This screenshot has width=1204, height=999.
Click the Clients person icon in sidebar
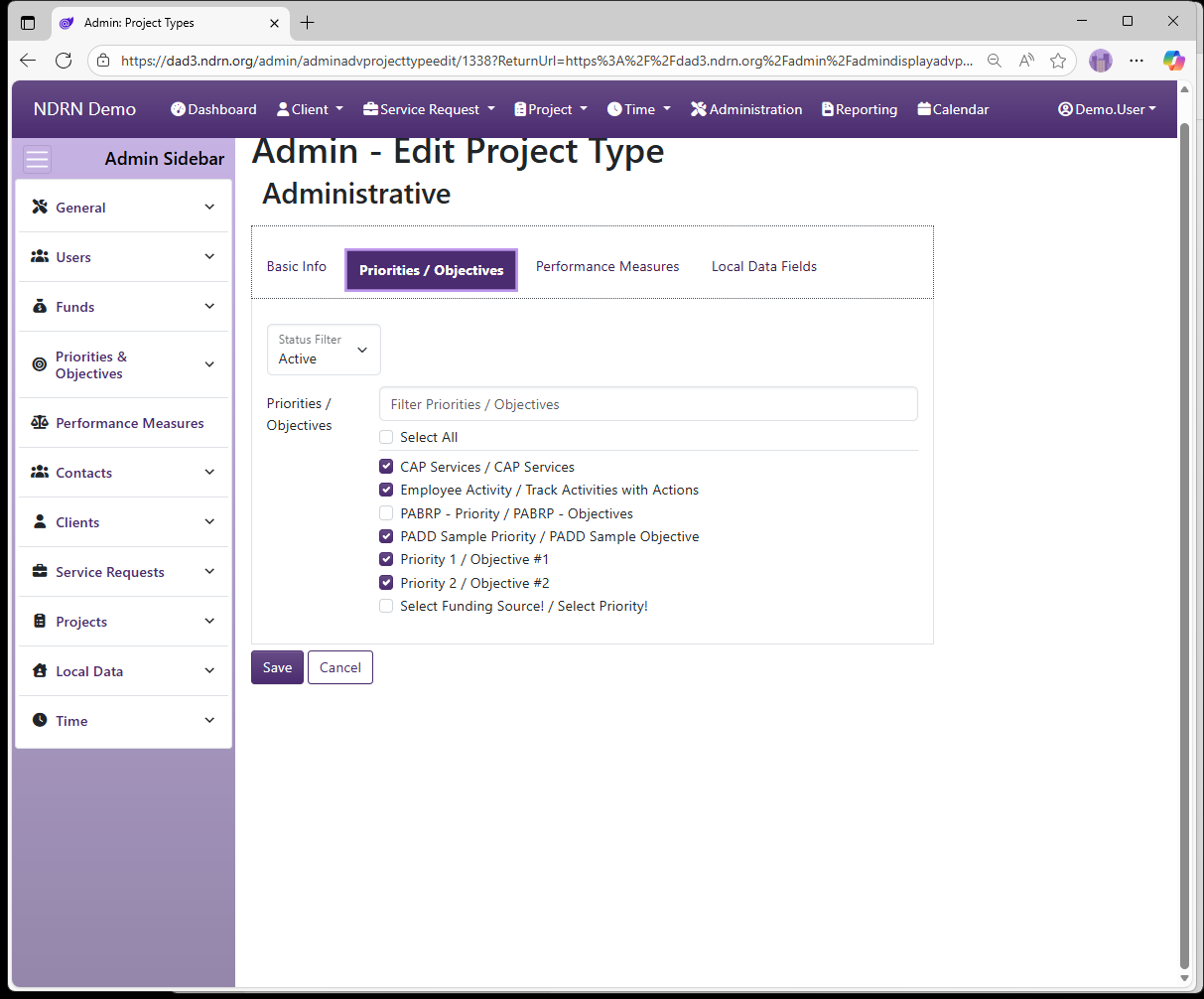pyautogui.click(x=40, y=521)
